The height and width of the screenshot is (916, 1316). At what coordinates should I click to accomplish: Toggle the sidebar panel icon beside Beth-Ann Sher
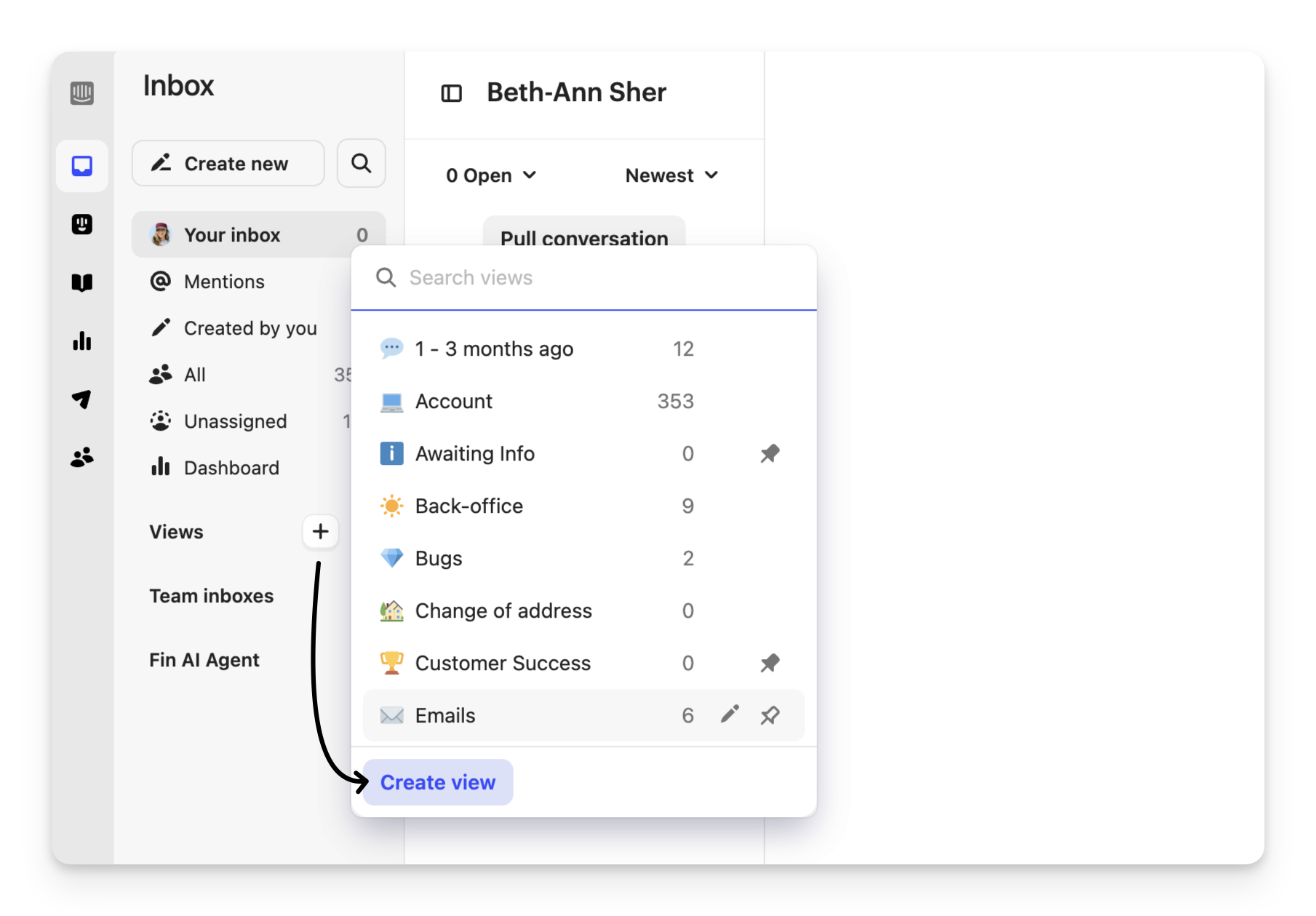[x=451, y=93]
